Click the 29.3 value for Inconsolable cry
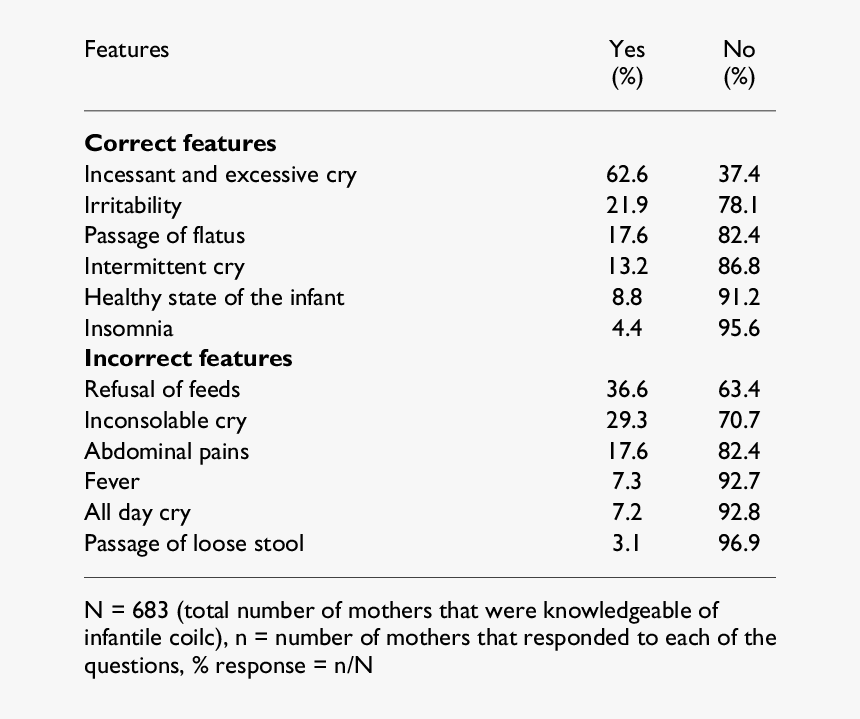Image resolution: width=860 pixels, height=719 pixels. 627,420
